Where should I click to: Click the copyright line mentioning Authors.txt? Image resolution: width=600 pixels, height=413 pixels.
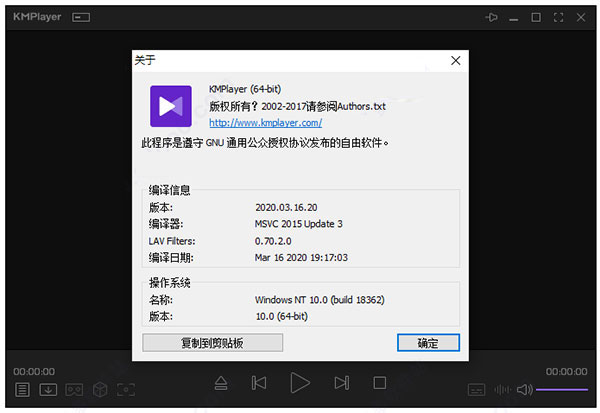[x=297, y=106]
